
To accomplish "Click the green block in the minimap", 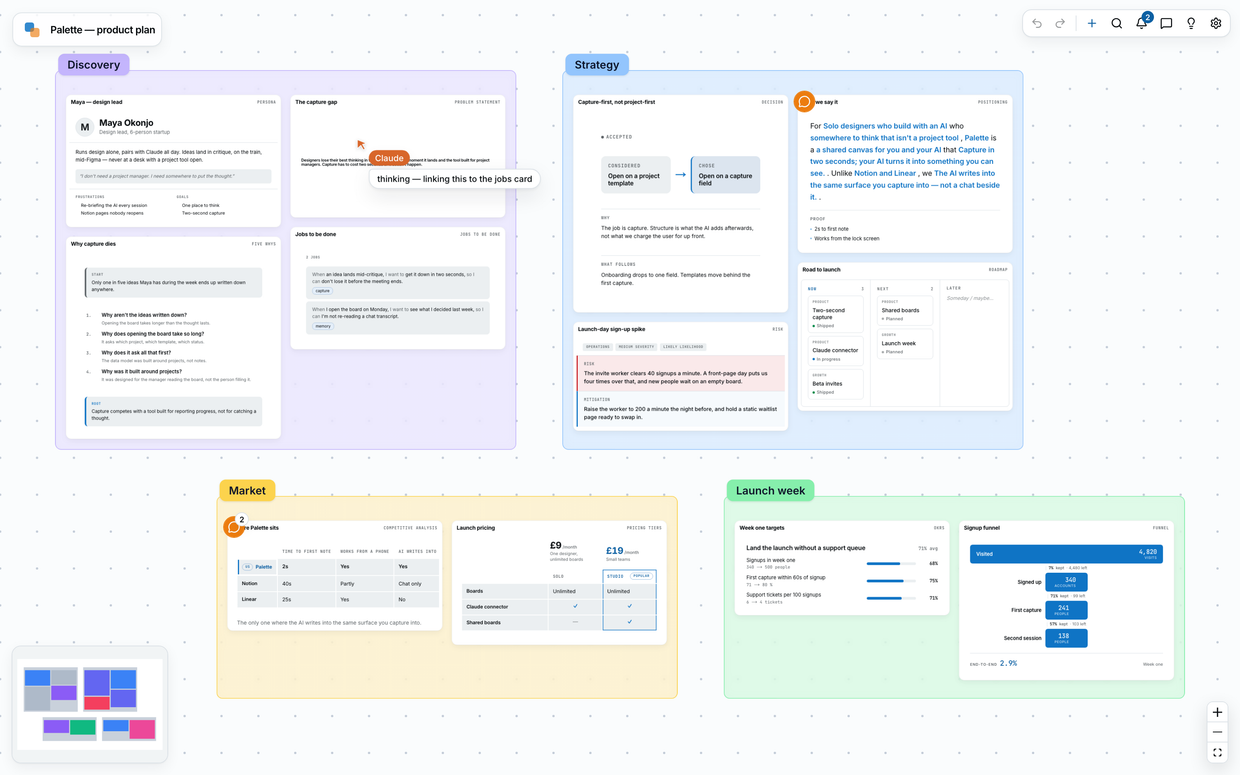I will tap(83, 728).
